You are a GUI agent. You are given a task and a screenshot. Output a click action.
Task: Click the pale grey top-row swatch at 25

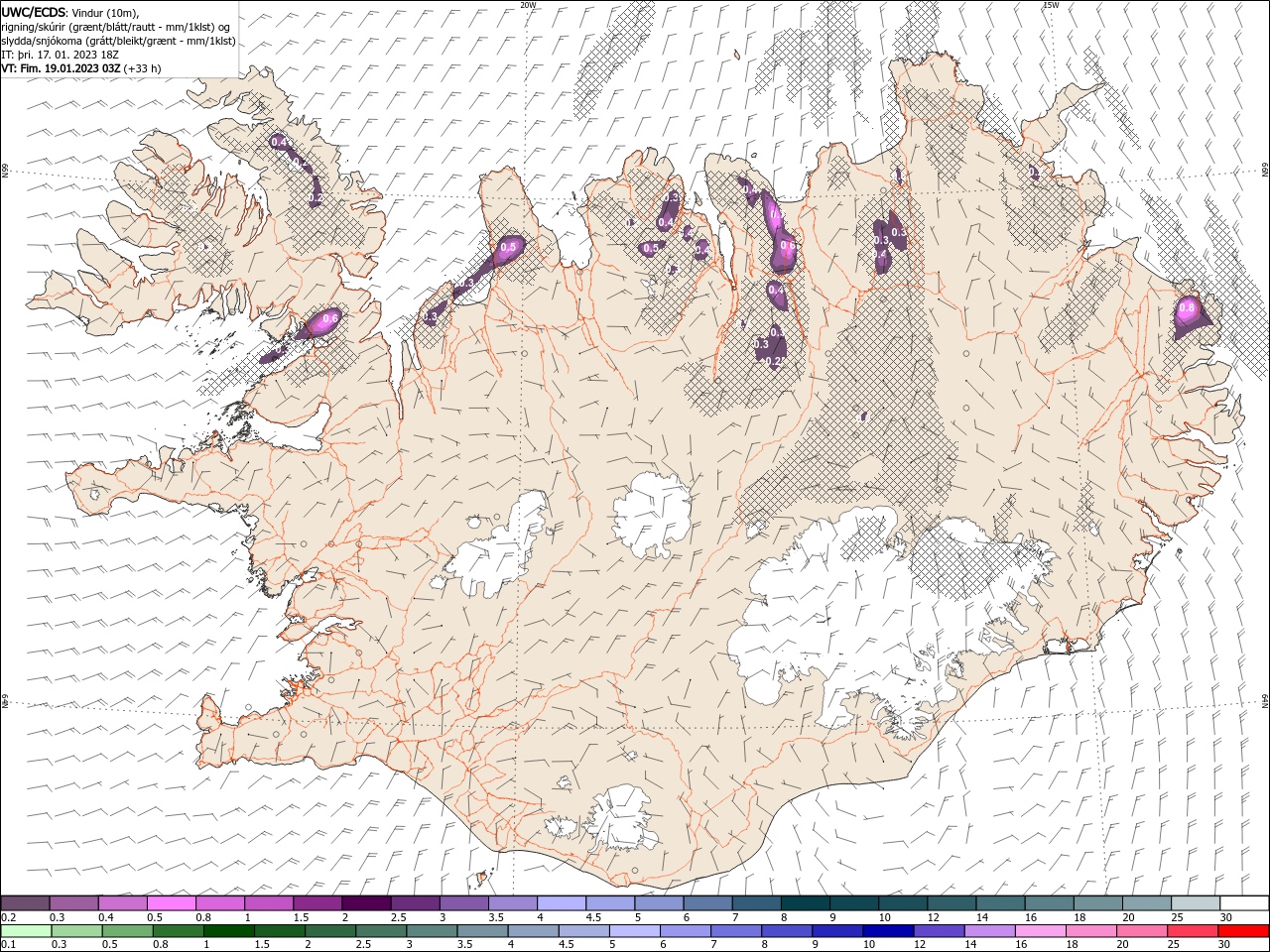(x=1195, y=902)
